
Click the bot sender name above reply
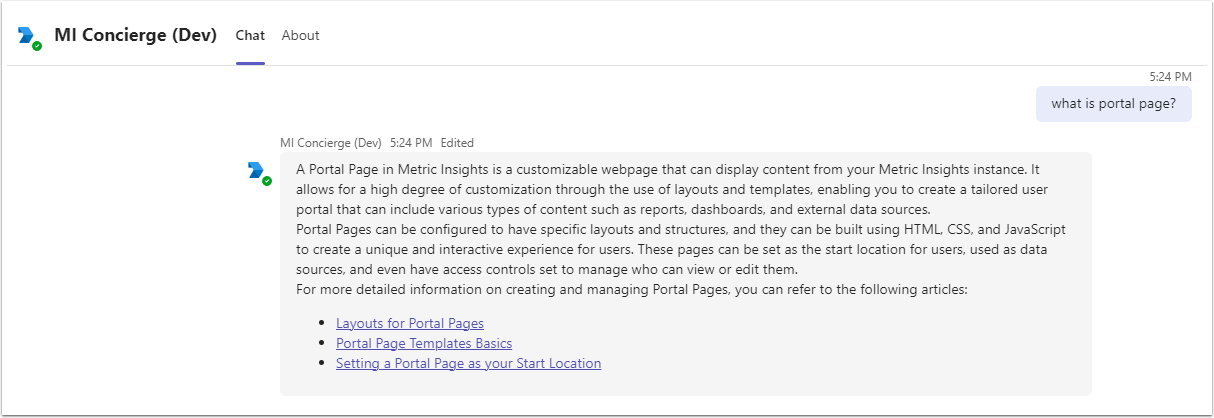coord(331,143)
